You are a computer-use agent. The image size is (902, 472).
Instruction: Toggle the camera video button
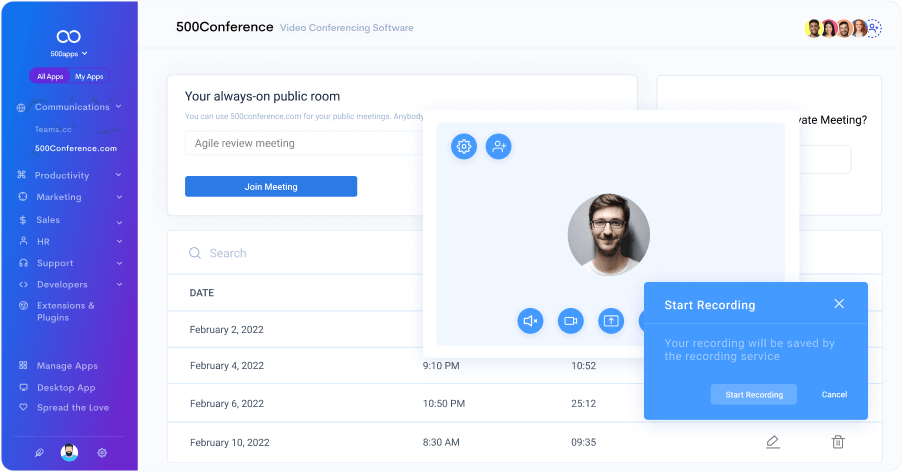coord(571,321)
